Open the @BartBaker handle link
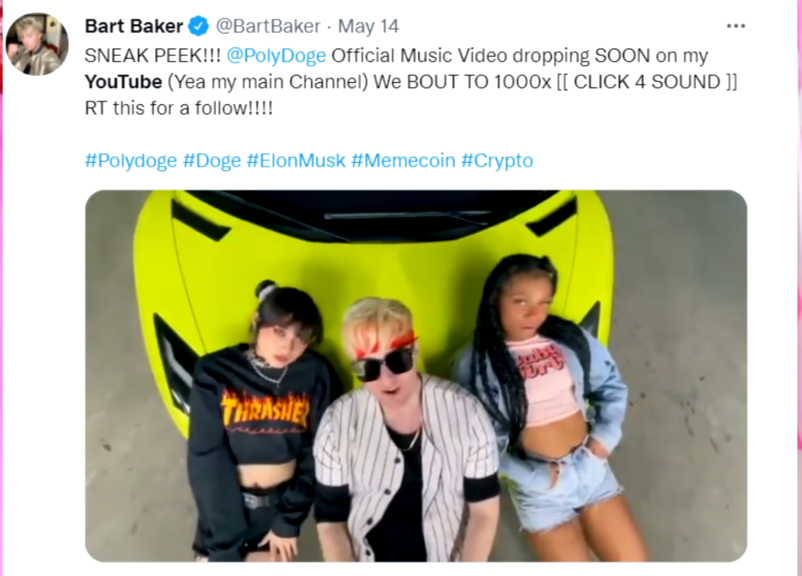 tap(268, 26)
